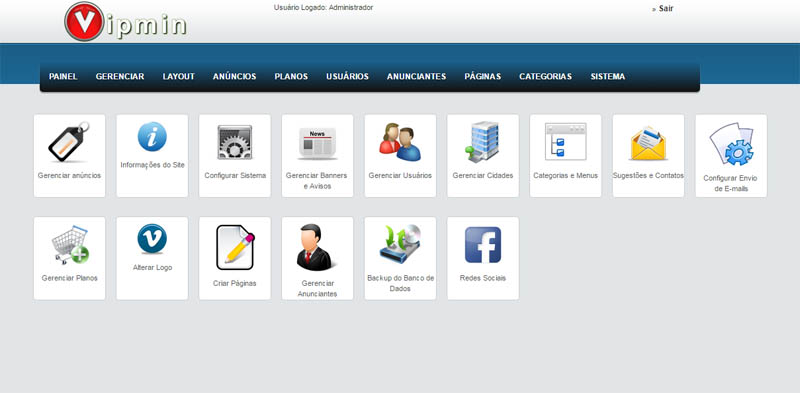Open the pencil Criar Páginas icon
The width and height of the screenshot is (800, 393).
click(x=235, y=248)
